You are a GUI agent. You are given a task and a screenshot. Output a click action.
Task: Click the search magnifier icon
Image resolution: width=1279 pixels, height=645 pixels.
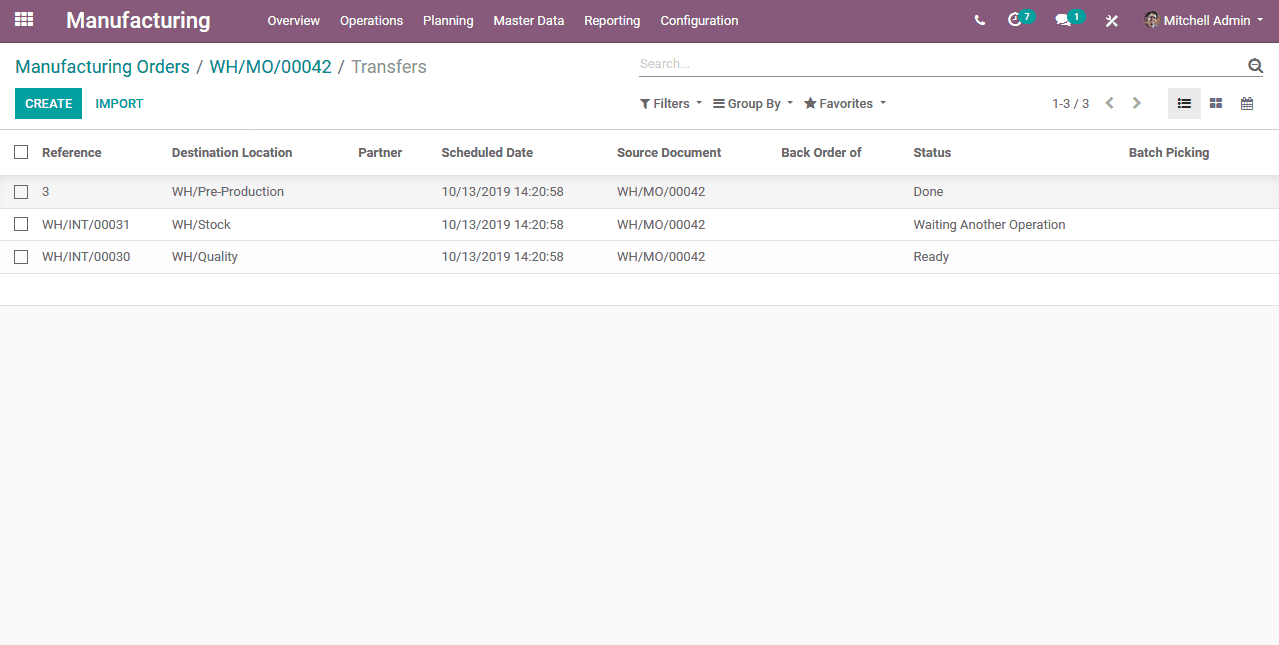[x=1255, y=66]
